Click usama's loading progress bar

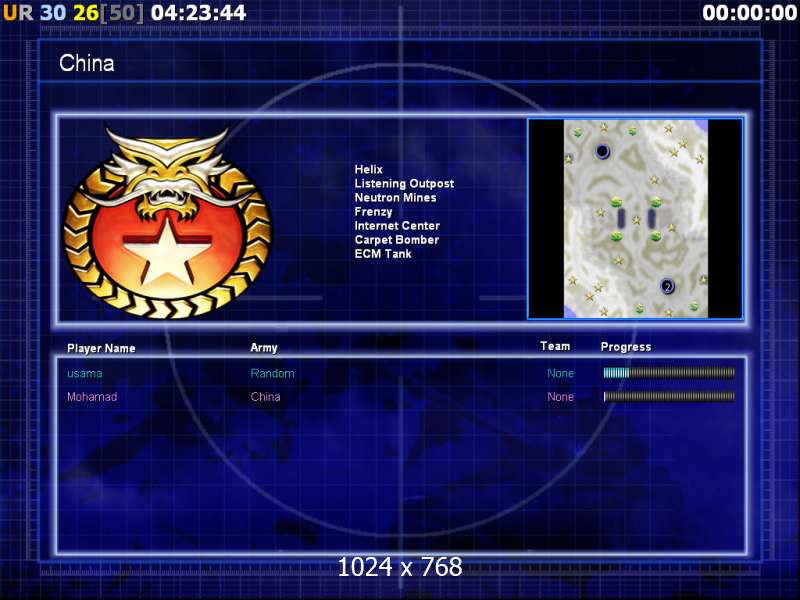669,373
